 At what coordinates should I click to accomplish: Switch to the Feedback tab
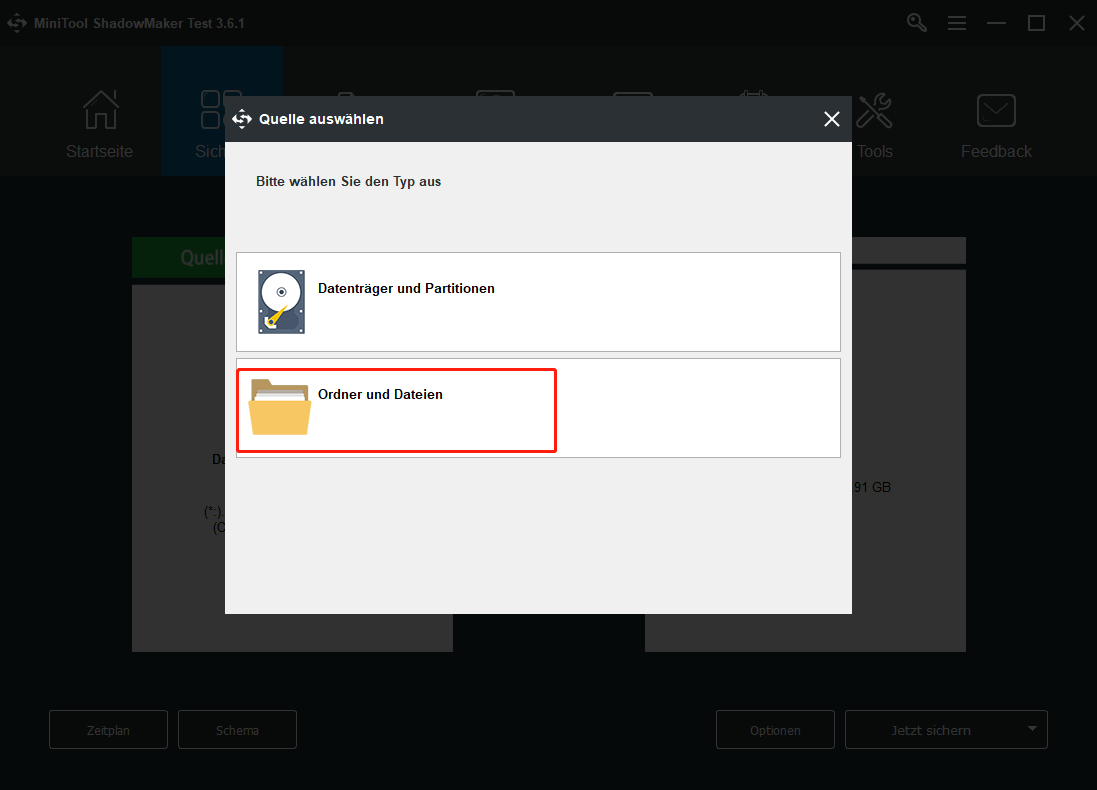tap(995, 125)
